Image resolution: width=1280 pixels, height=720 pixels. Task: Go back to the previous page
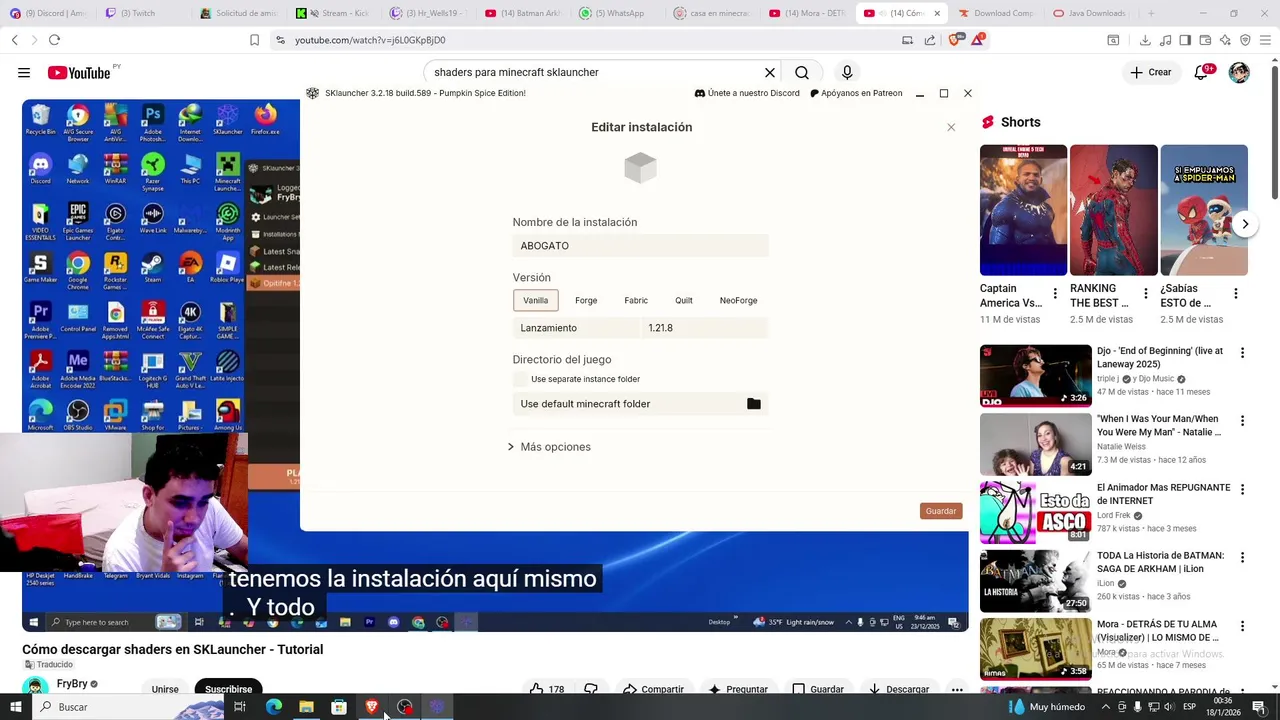click(x=14, y=40)
